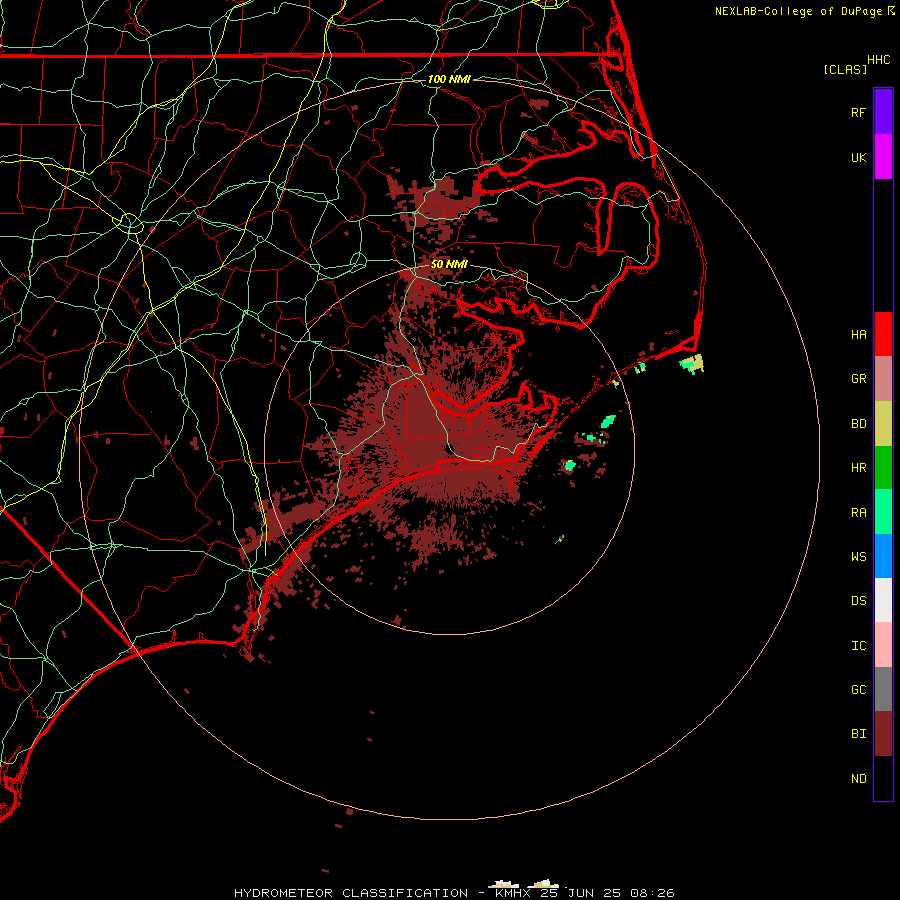Click the IC legend label
Image resolution: width=900 pixels, height=900 pixels.
(x=858, y=645)
